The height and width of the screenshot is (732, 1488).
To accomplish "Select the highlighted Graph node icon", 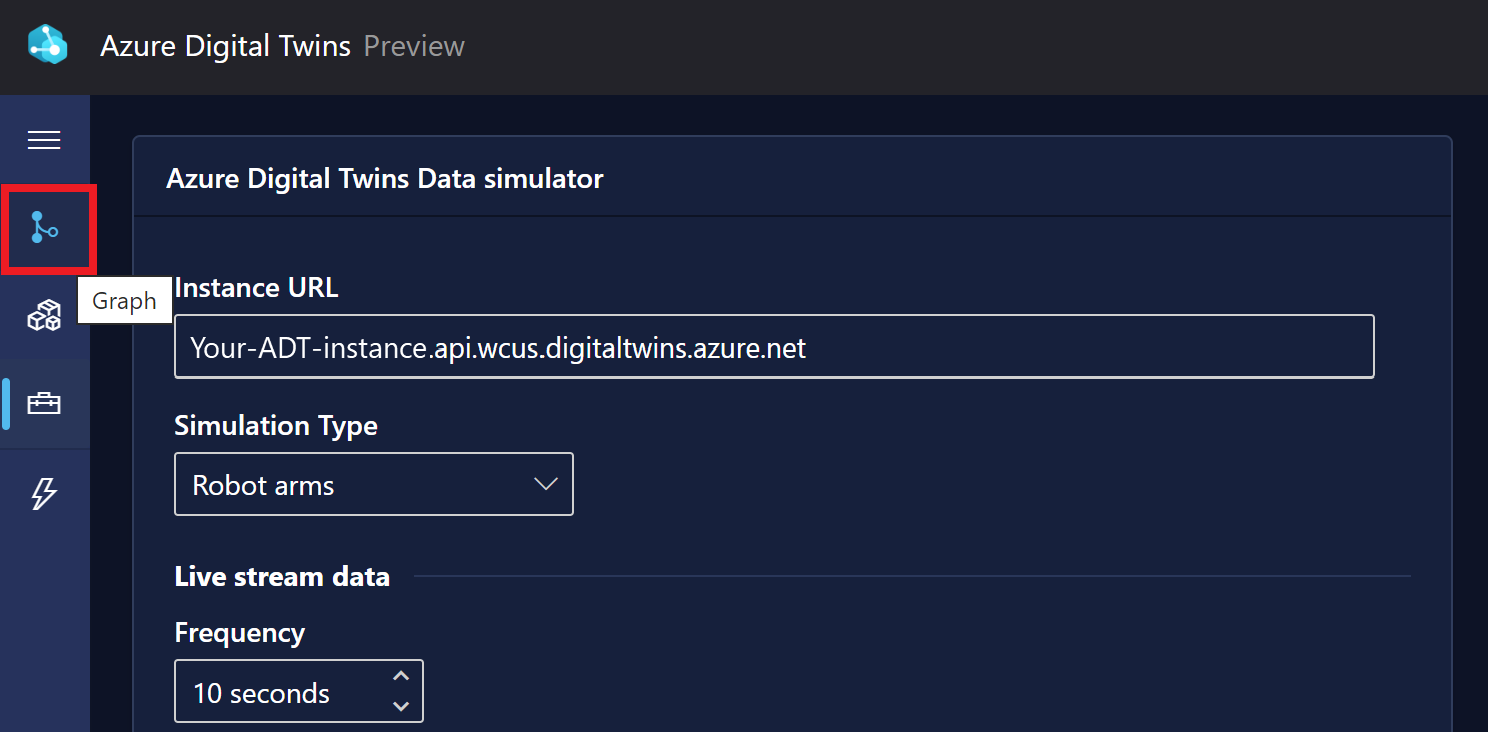I will click(x=45, y=229).
